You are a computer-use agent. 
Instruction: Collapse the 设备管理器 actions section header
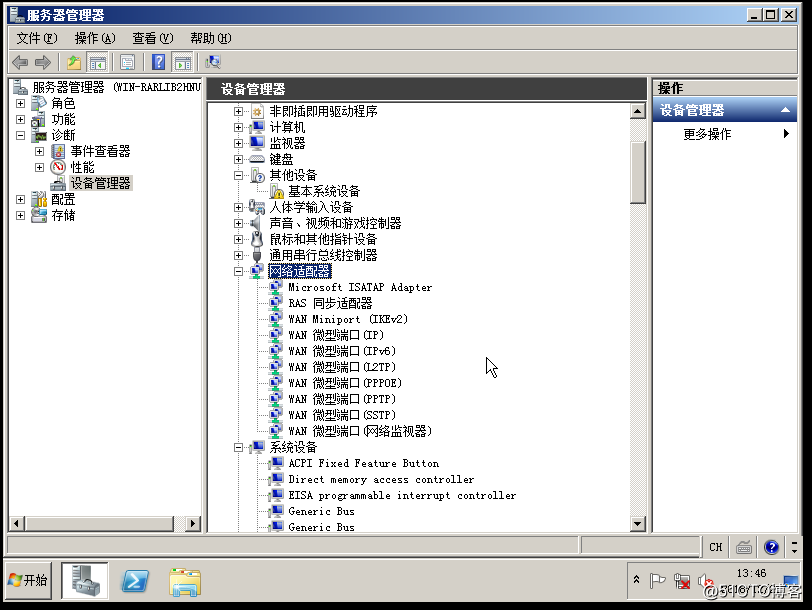click(x=785, y=110)
